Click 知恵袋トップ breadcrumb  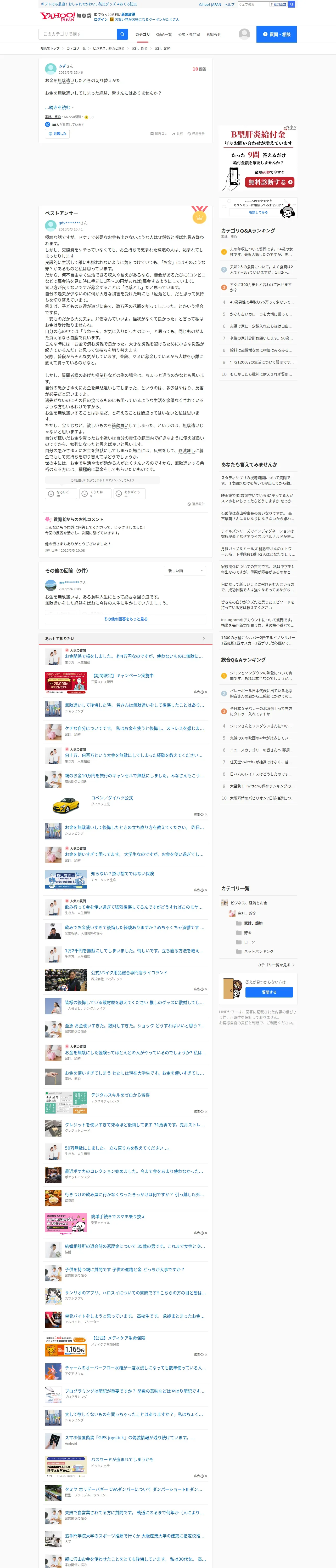point(50,48)
